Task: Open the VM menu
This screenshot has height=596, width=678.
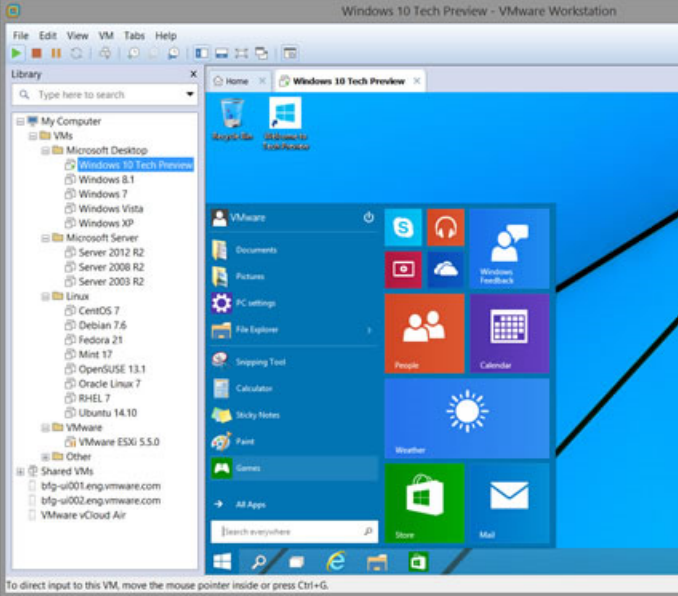Action: (x=106, y=35)
